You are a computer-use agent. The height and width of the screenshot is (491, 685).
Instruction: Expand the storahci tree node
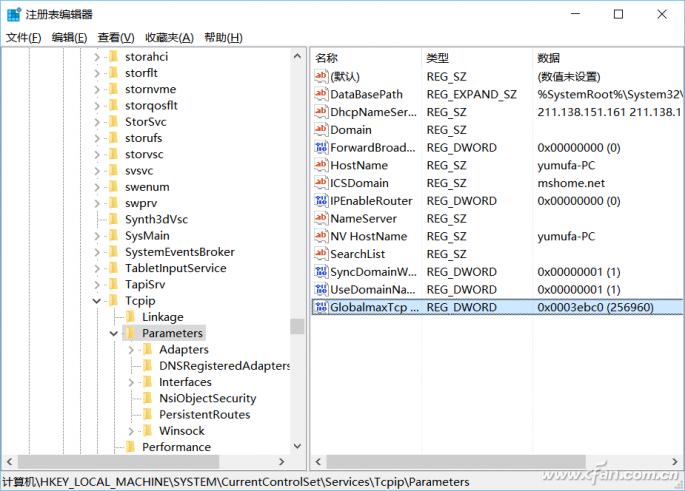[97, 57]
